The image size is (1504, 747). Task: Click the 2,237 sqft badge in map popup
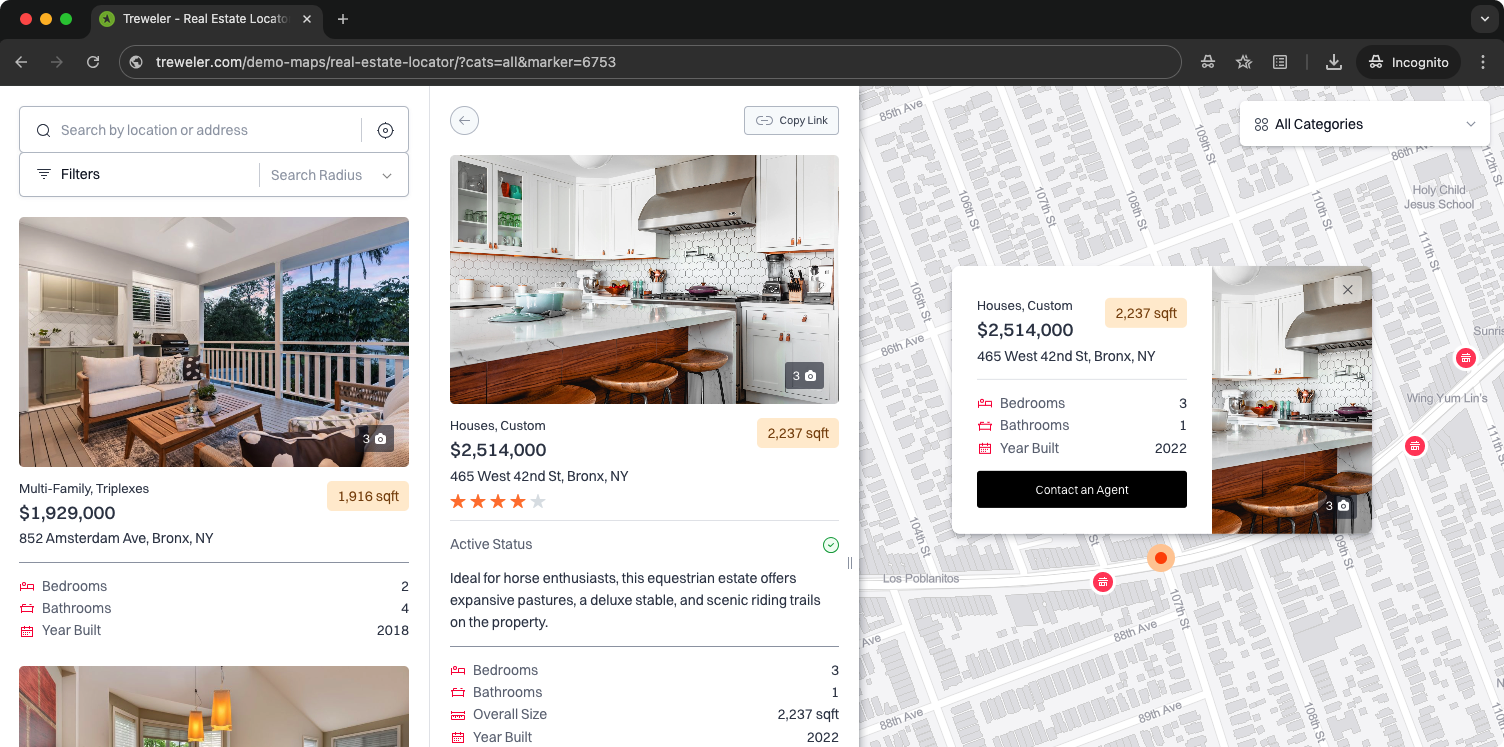coord(1146,313)
